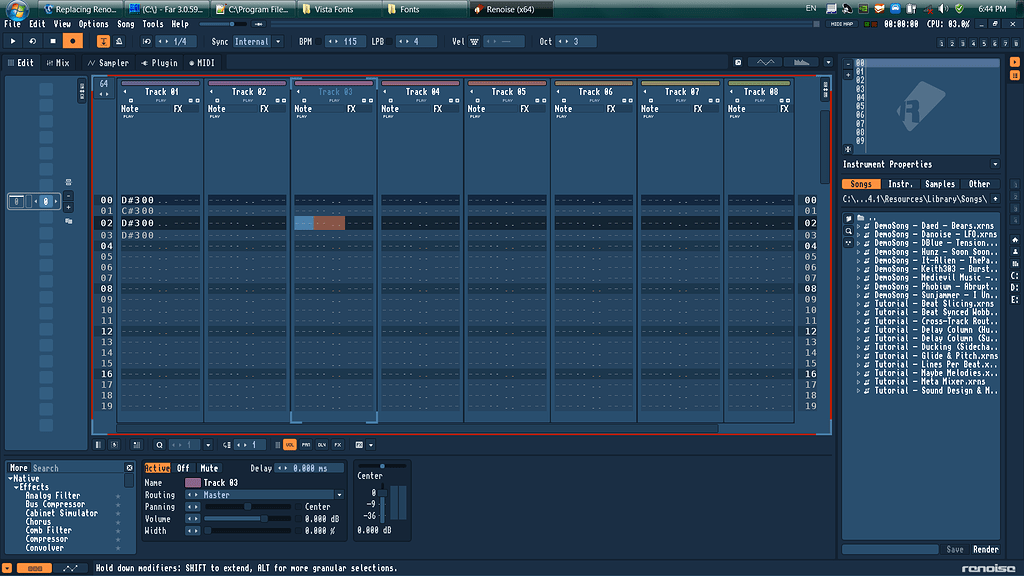This screenshot has height=576, width=1024.
Task: Tick the LPB automation checkbox
Action: click(x=390, y=42)
